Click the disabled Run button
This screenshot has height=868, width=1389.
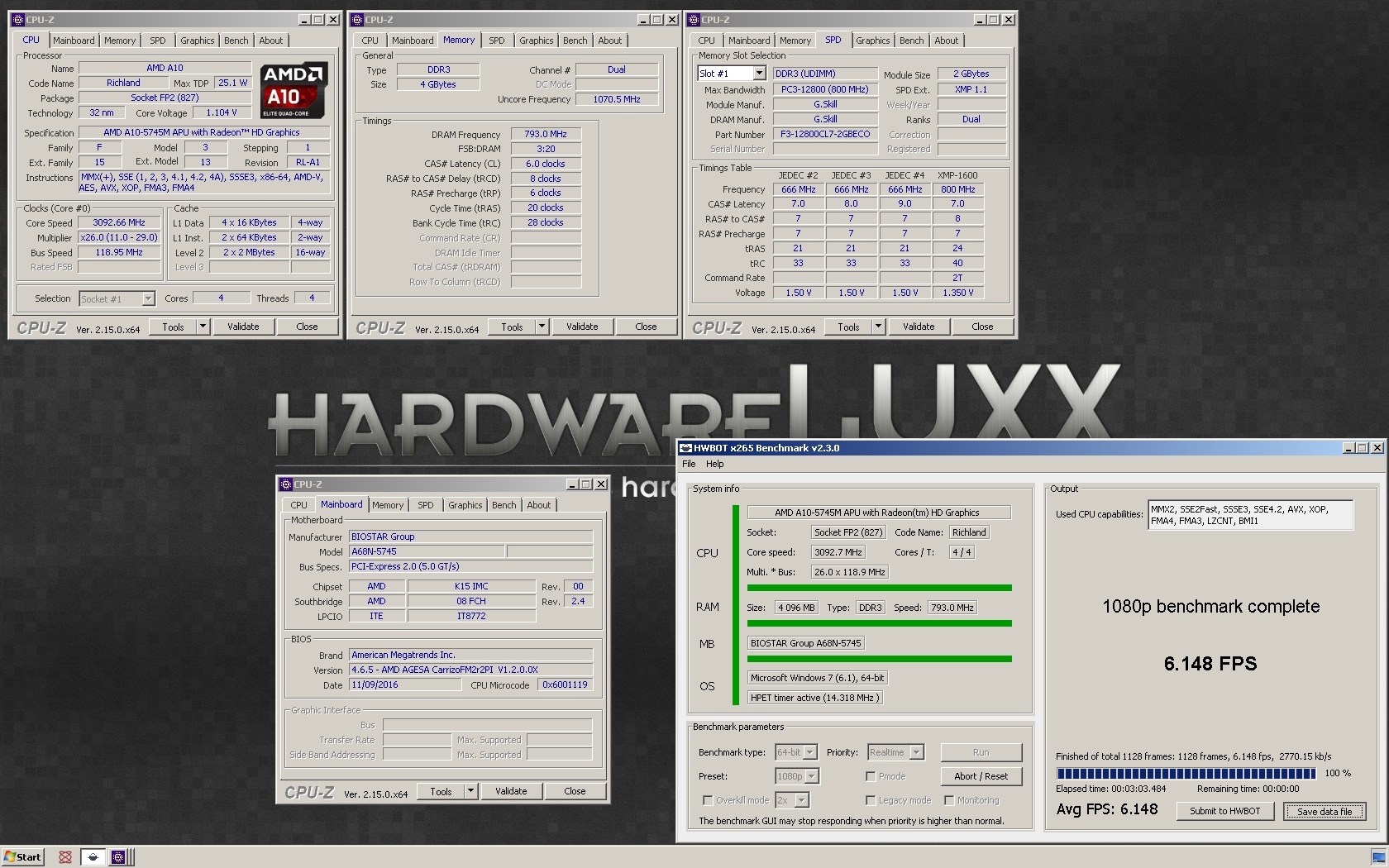click(x=981, y=752)
